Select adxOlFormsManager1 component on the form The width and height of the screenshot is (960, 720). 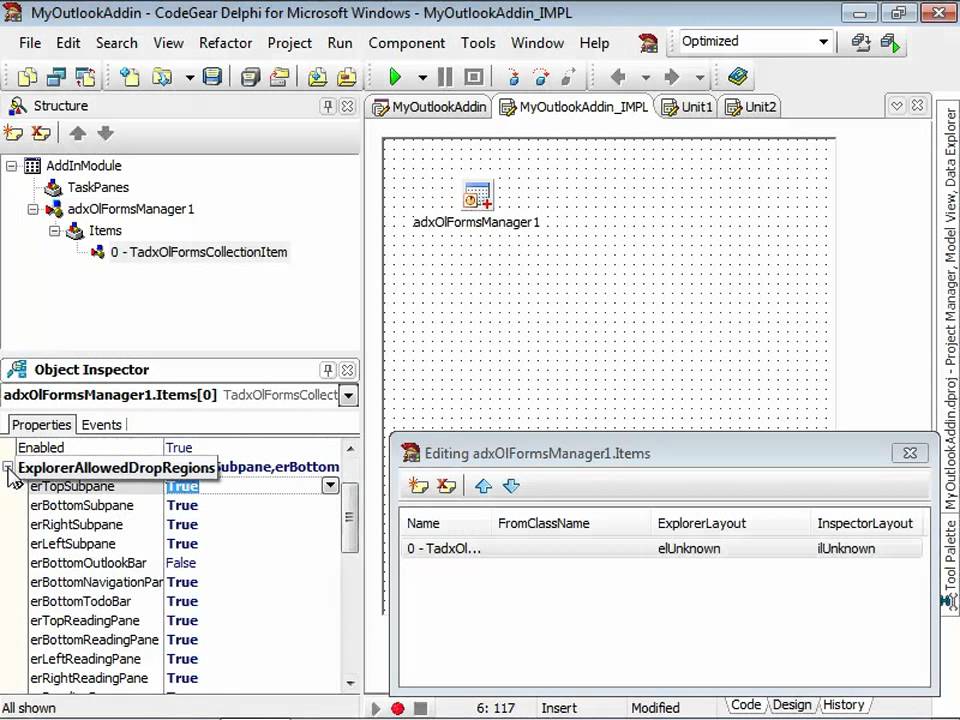click(x=477, y=195)
